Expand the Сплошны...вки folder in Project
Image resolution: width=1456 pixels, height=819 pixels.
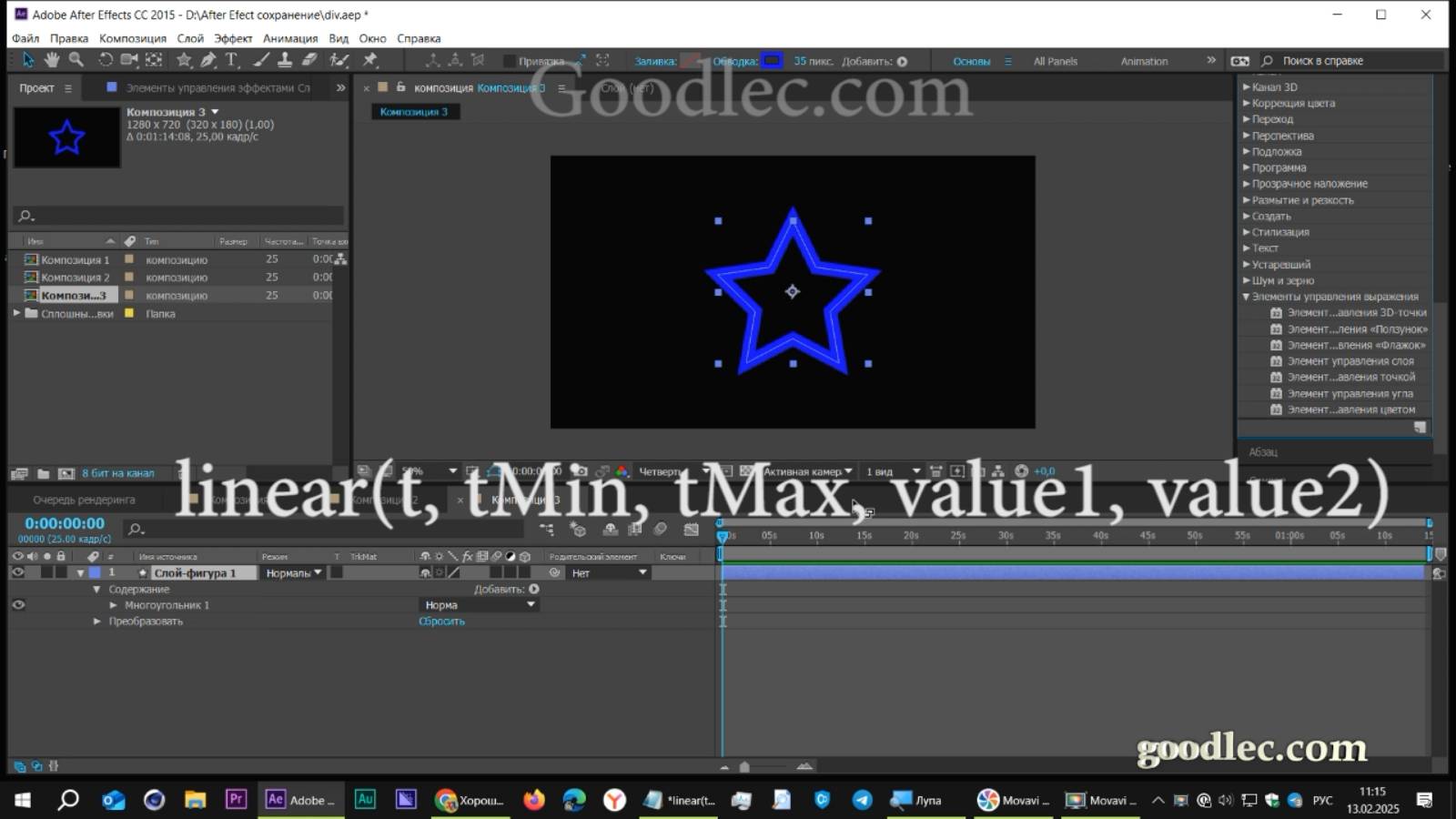[16, 313]
